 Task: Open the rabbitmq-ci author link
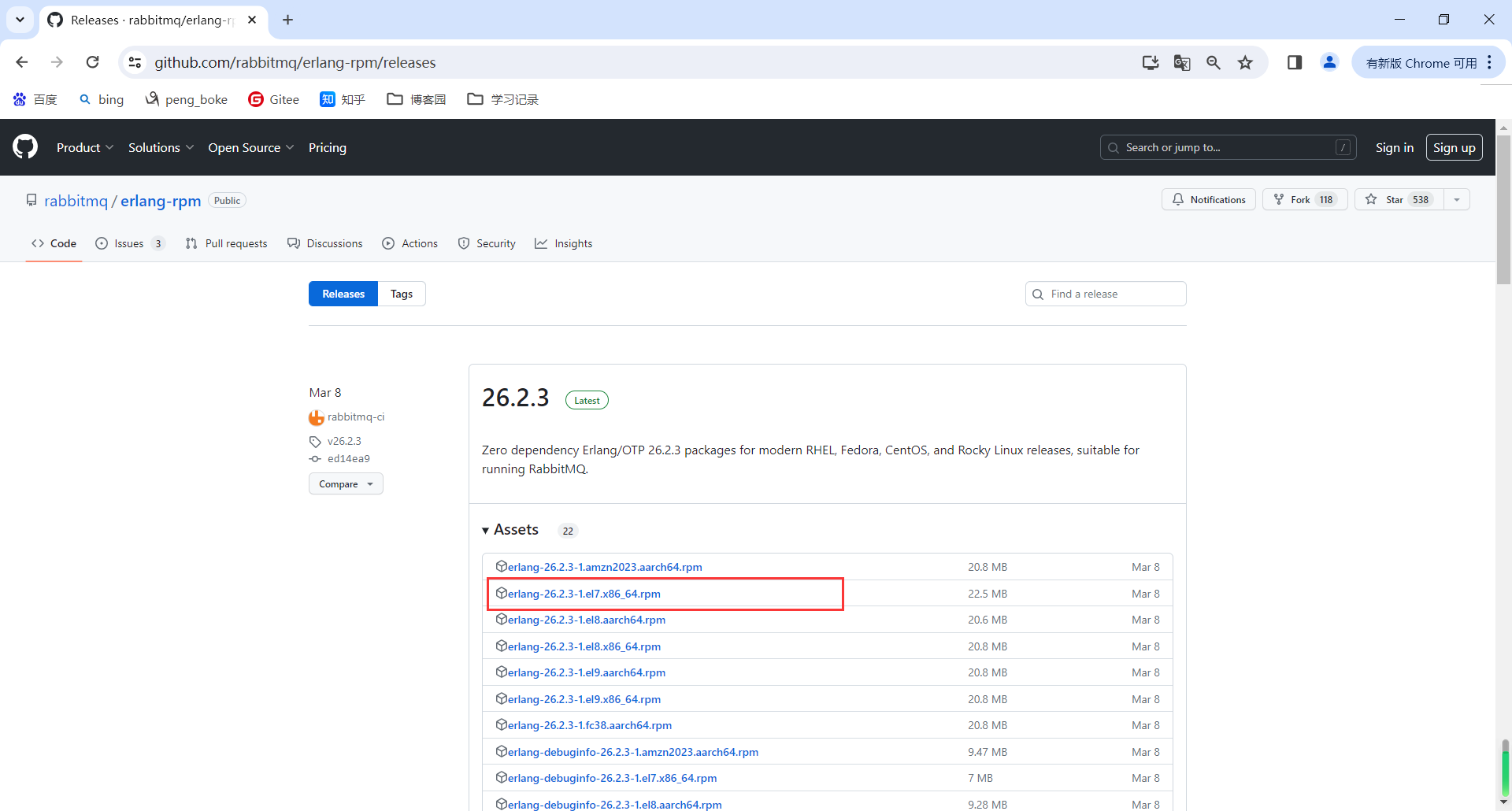[x=356, y=417]
